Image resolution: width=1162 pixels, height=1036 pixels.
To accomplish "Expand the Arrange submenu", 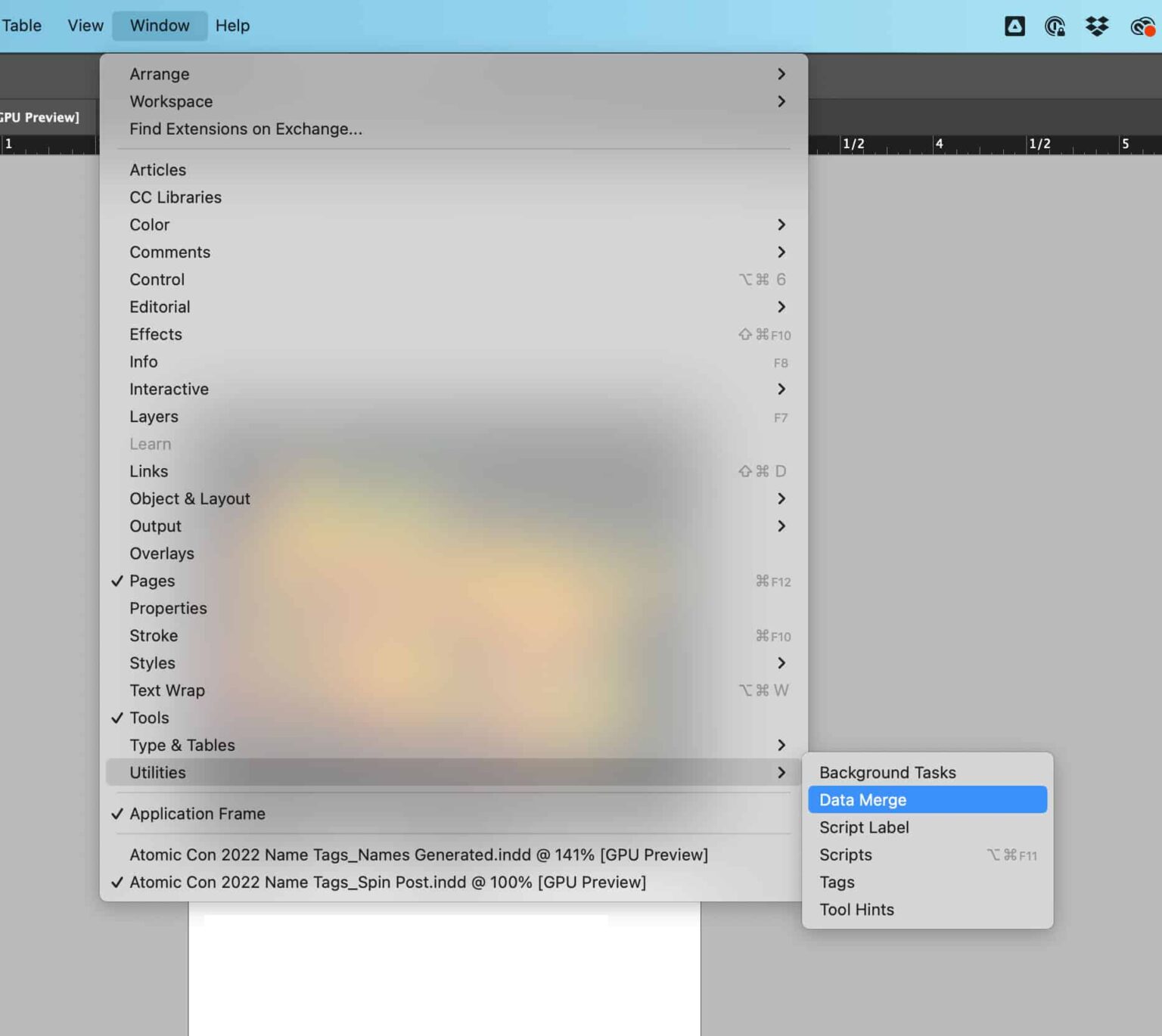I will 160,73.
